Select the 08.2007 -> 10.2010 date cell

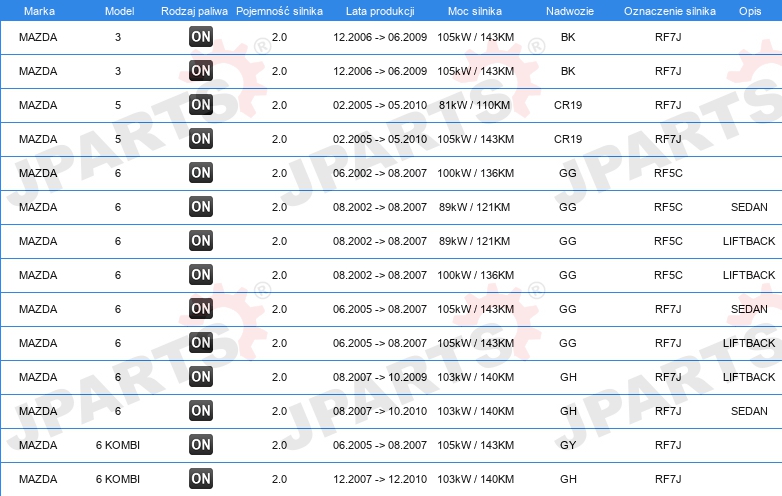click(380, 411)
